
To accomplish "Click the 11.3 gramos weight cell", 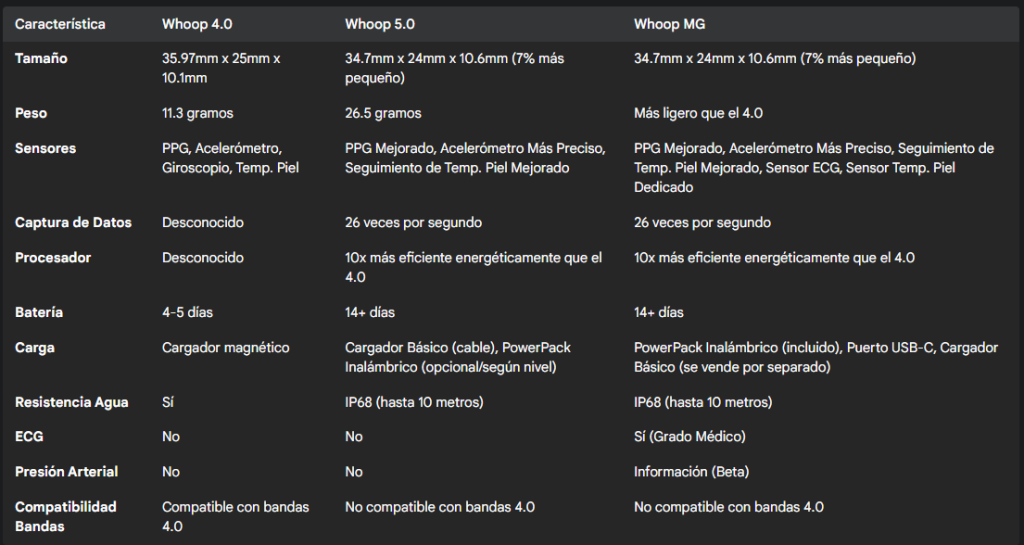I will [x=197, y=113].
